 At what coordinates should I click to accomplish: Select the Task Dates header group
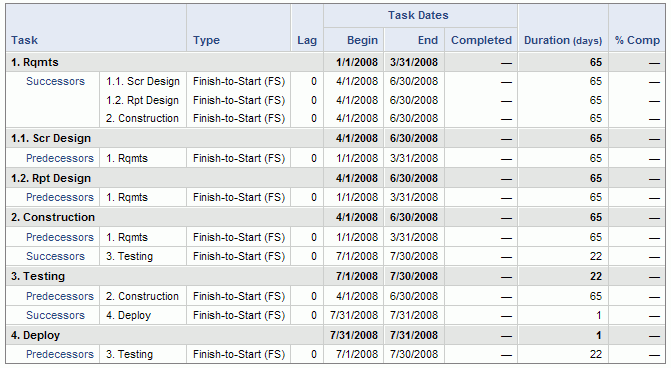coord(418,15)
